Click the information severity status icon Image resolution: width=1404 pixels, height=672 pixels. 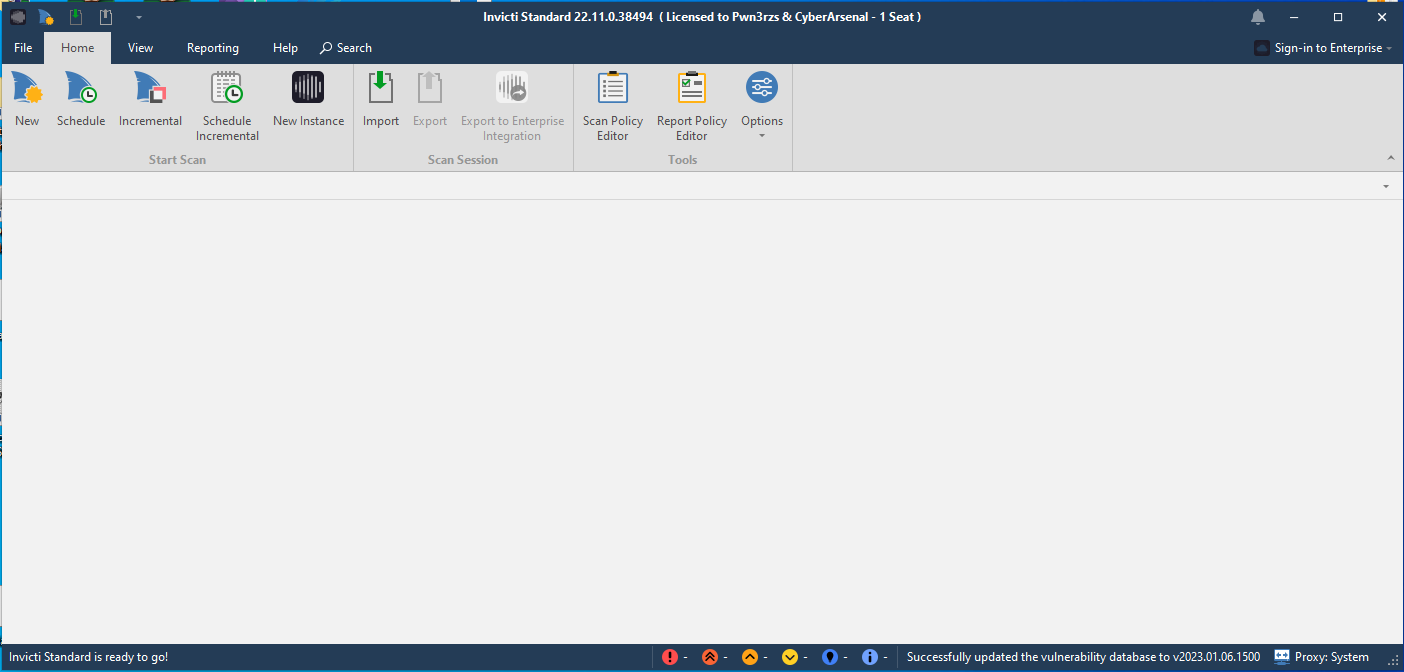870,657
